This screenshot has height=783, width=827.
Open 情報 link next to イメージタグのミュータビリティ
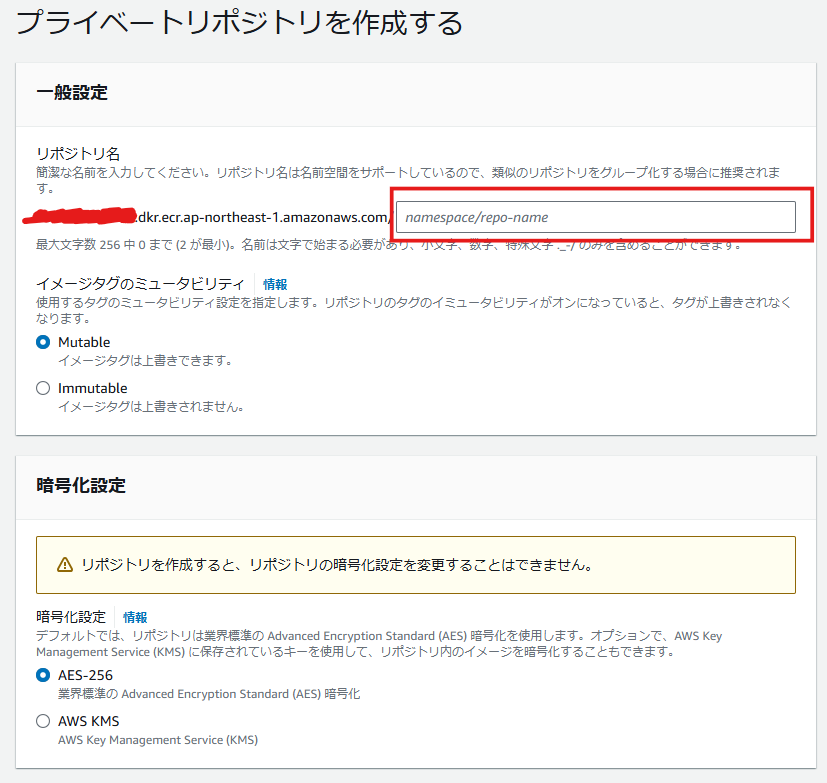tap(275, 285)
